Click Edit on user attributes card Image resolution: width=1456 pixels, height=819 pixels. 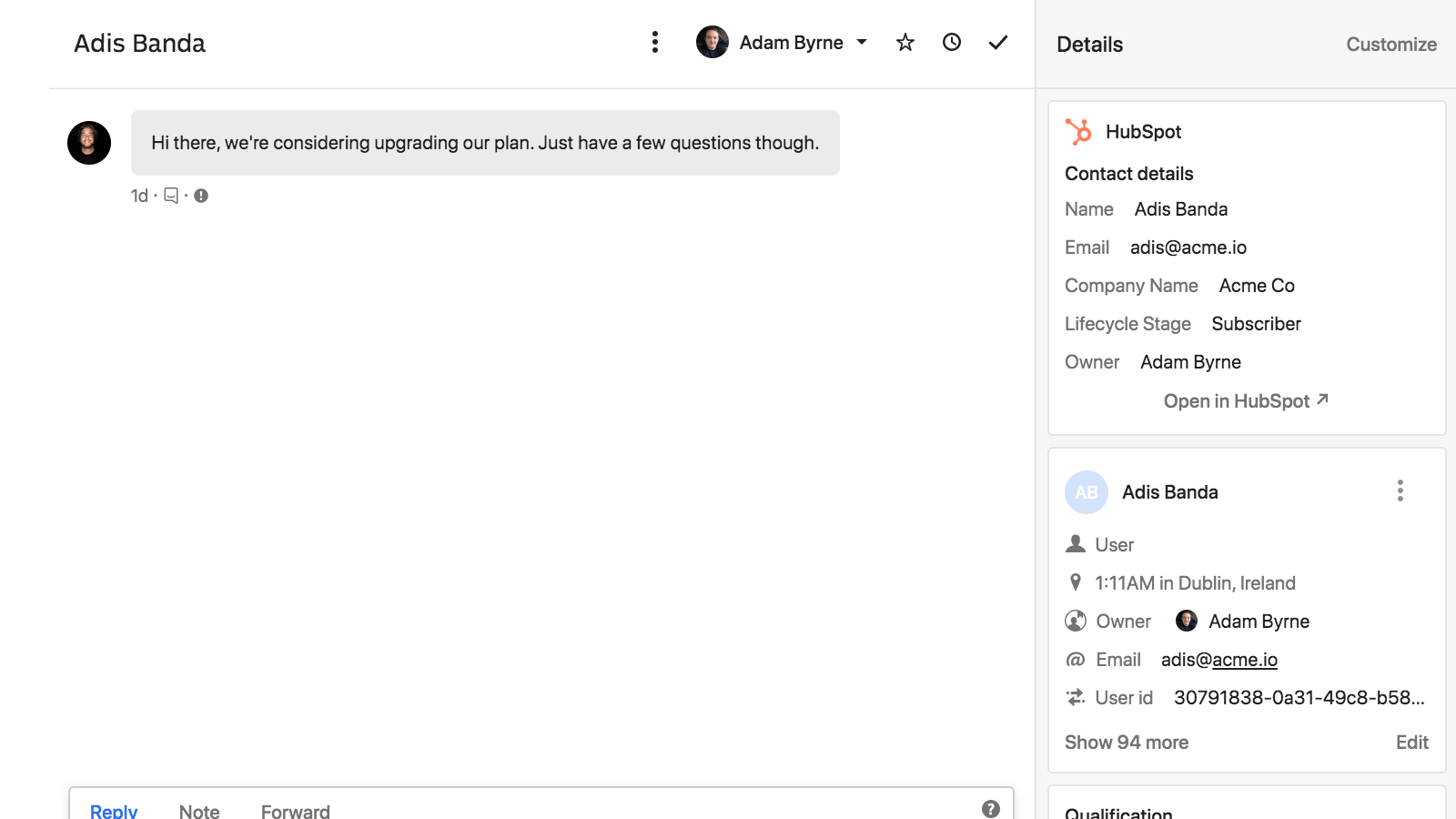[1411, 743]
